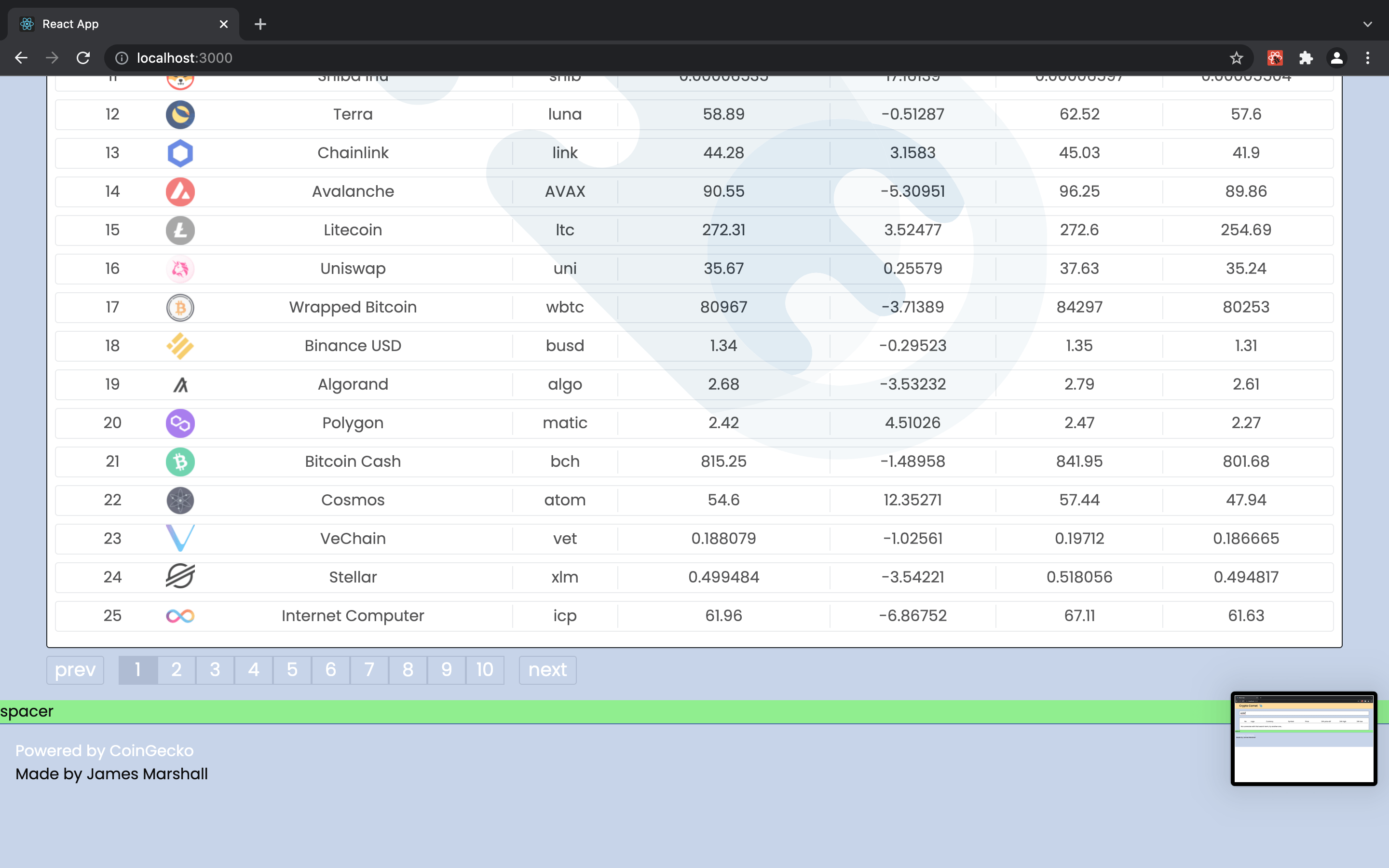Screen dimensions: 1389x868
Task: Click Wrapped Bitcoin price 80967
Action: pos(723,307)
